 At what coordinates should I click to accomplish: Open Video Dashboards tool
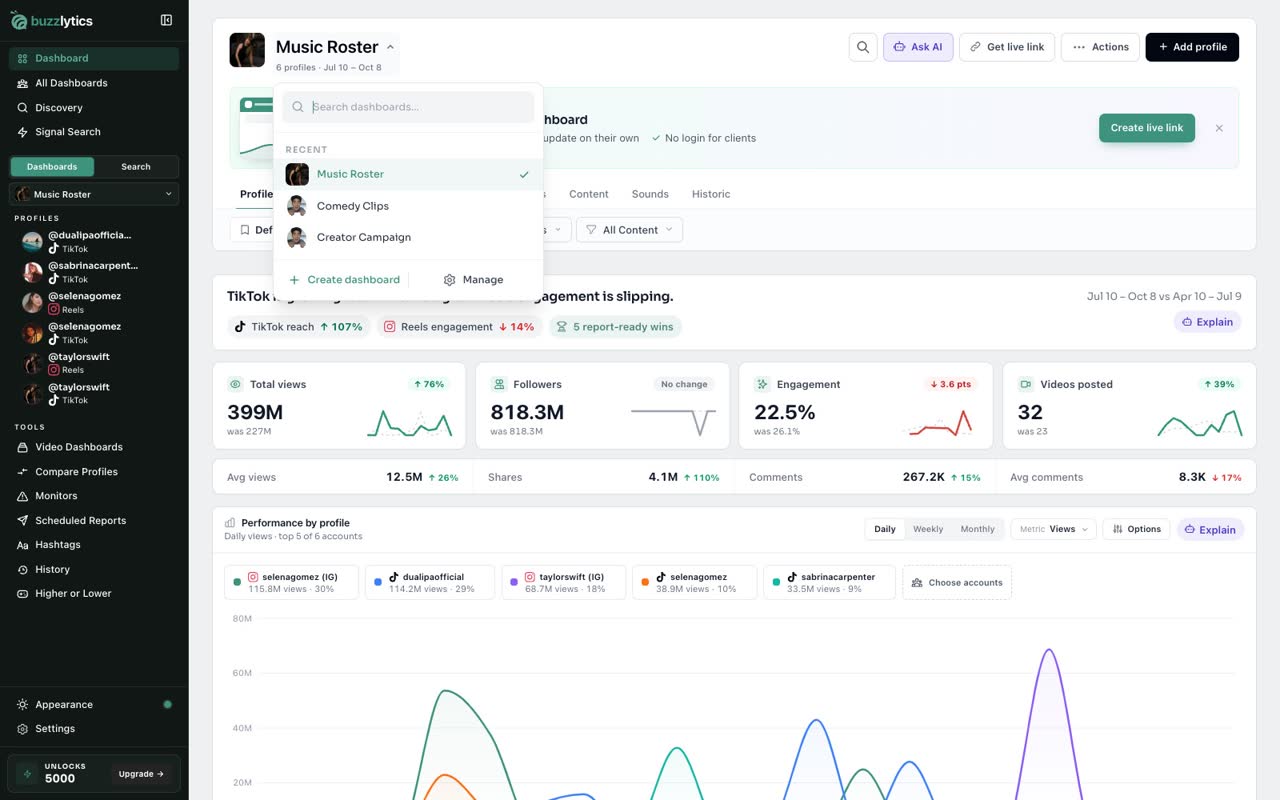coord(94,447)
